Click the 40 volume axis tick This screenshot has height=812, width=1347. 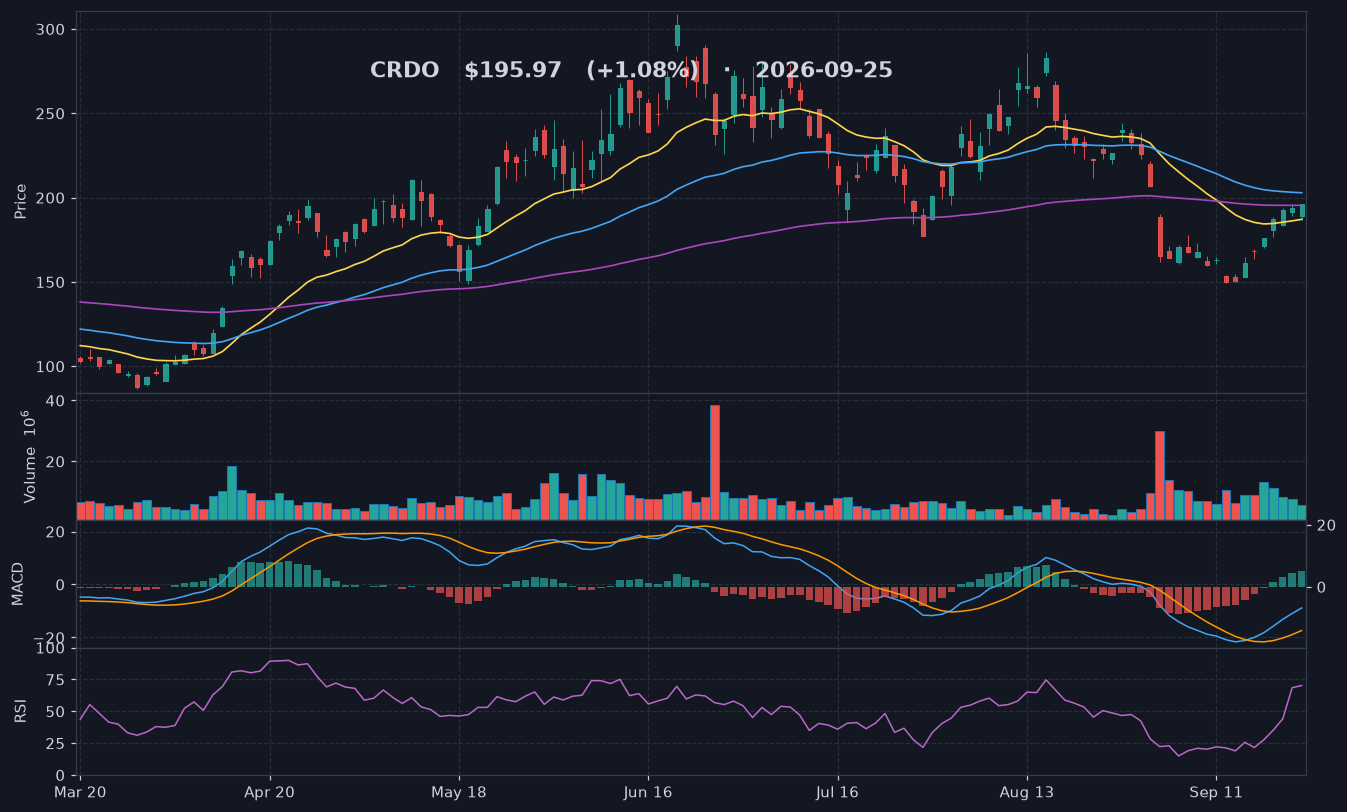[56, 401]
